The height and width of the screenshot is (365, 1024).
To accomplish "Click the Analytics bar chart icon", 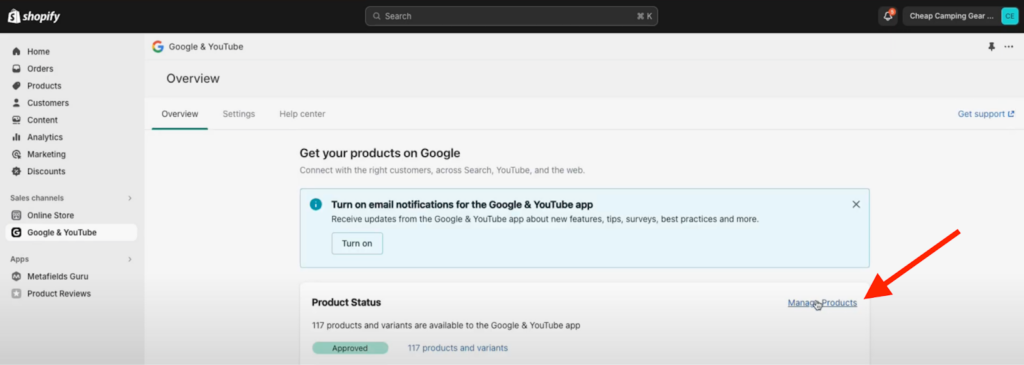I will (16, 137).
